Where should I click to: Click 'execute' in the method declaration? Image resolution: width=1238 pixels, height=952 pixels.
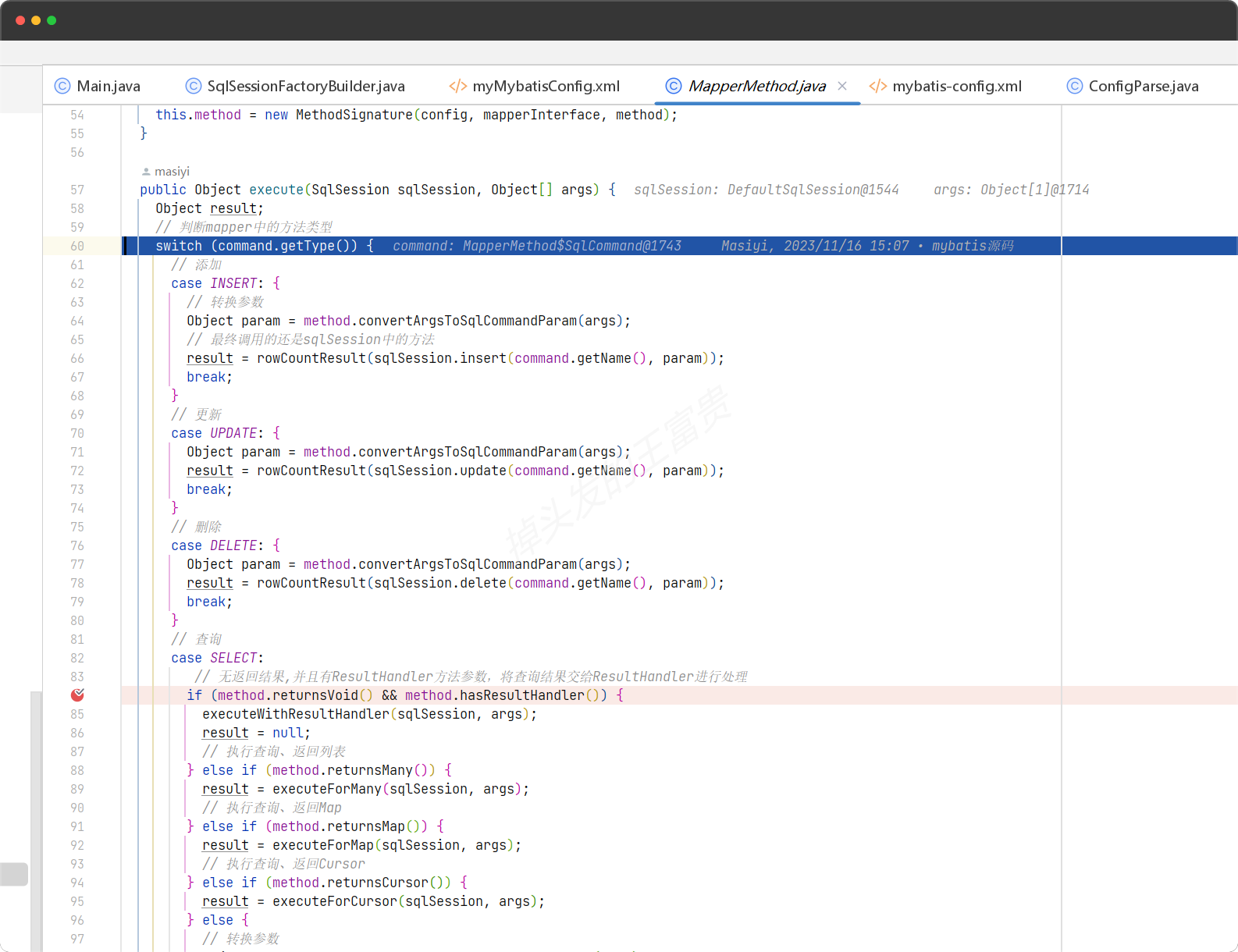click(x=276, y=190)
